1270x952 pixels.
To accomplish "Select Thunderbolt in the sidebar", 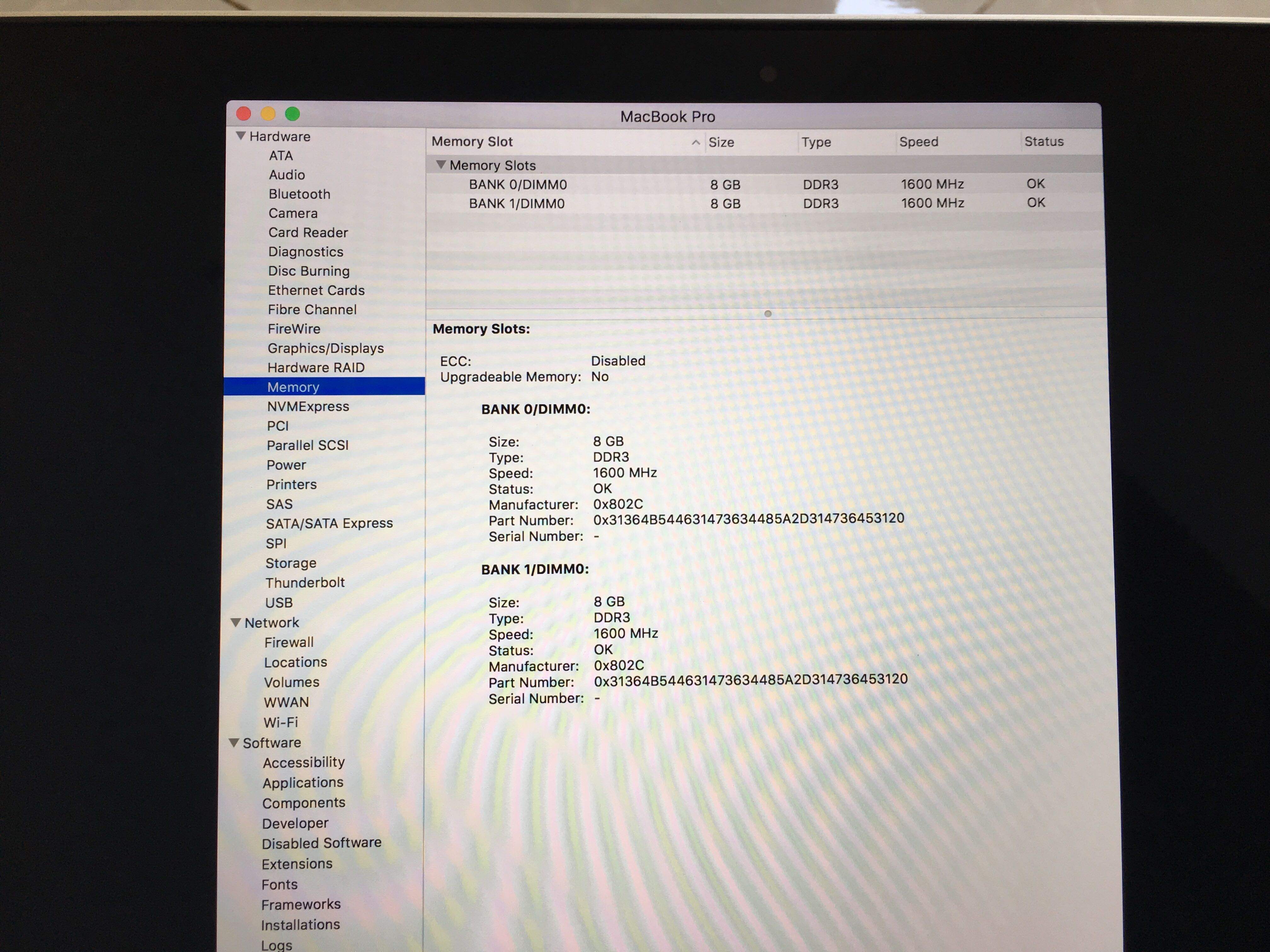I will [305, 582].
